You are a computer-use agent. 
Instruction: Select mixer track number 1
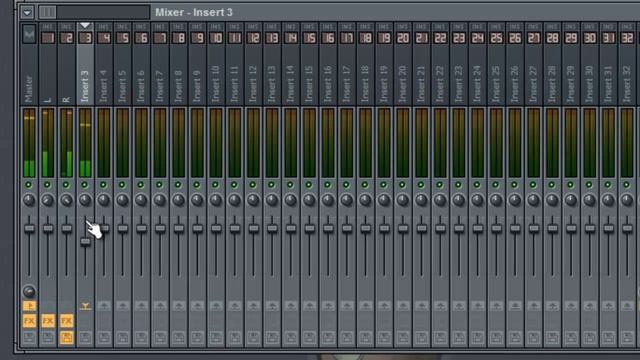point(48,38)
